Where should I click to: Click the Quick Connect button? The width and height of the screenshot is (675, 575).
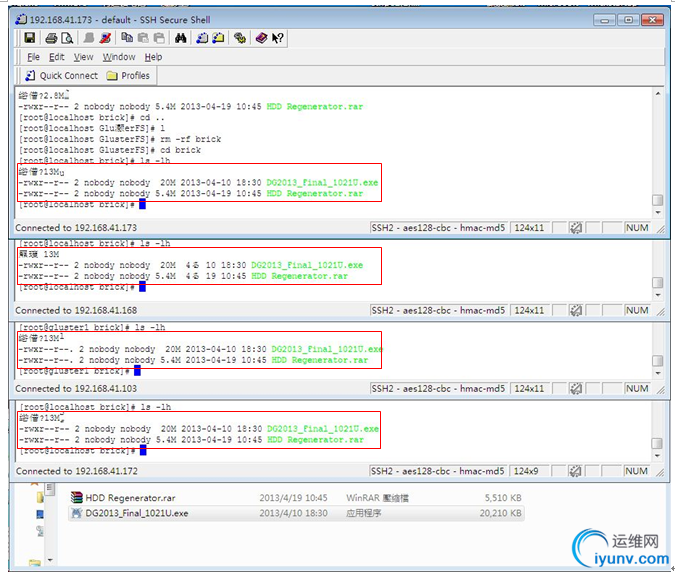[x=60, y=75]
